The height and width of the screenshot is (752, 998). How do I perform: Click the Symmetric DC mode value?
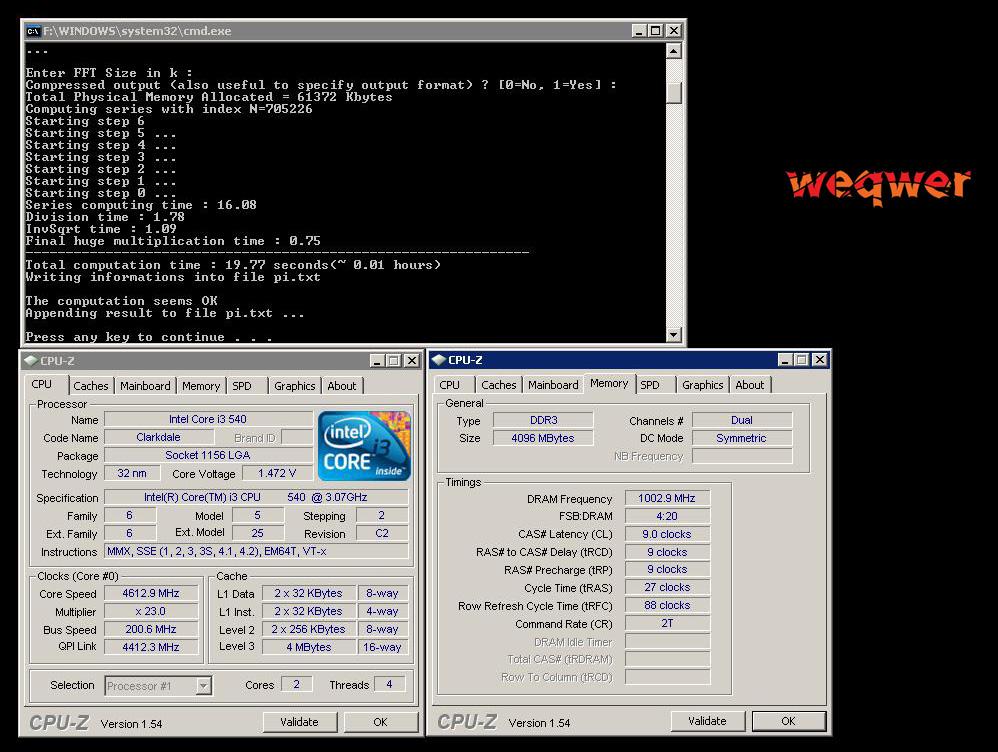tap(742, 438)
